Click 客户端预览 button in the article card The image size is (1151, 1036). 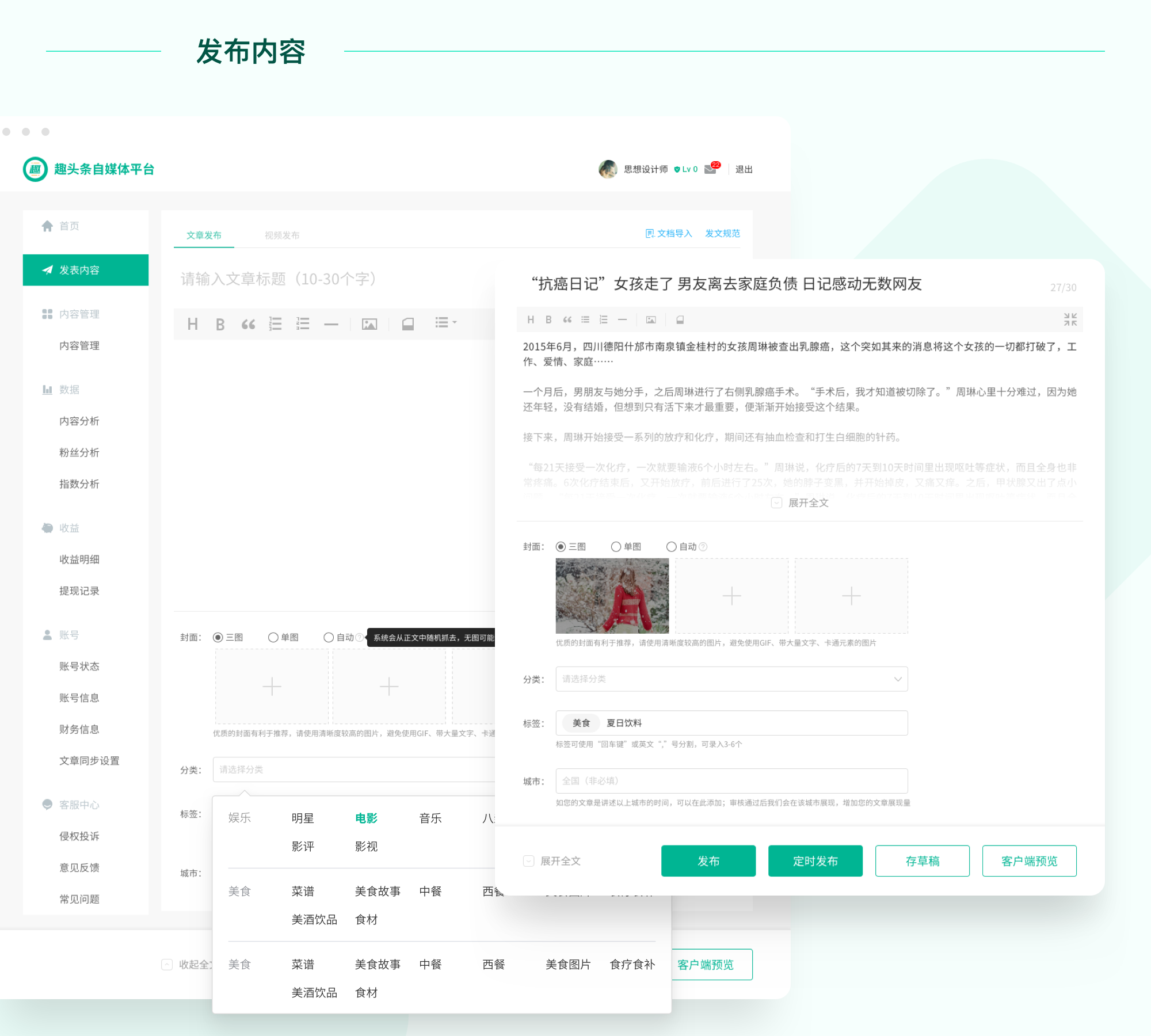coord(1030,861)
